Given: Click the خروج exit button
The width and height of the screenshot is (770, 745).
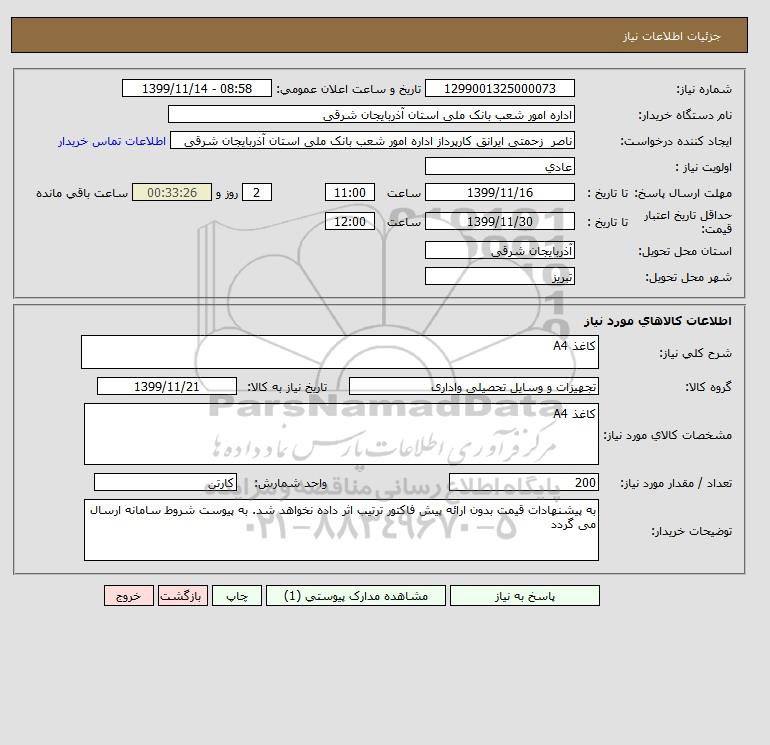Looking at the screenshot, I should (129, 596).
